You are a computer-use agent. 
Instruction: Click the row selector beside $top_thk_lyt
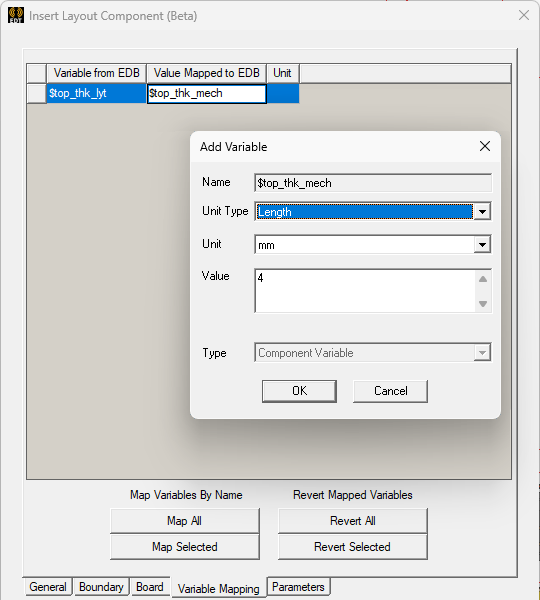pyautogui.click(x=36, y=93)
